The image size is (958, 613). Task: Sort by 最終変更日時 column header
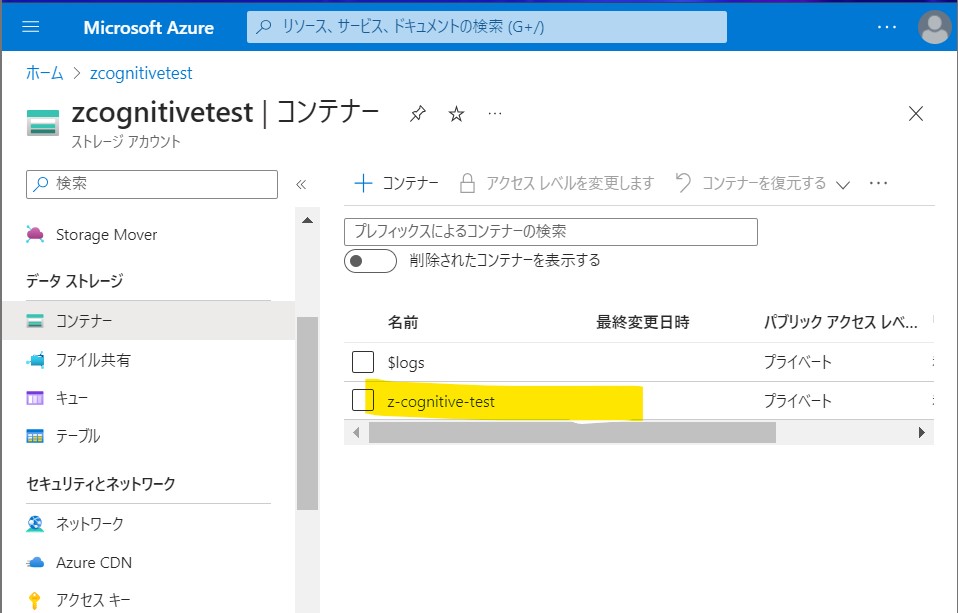(643, 322)
